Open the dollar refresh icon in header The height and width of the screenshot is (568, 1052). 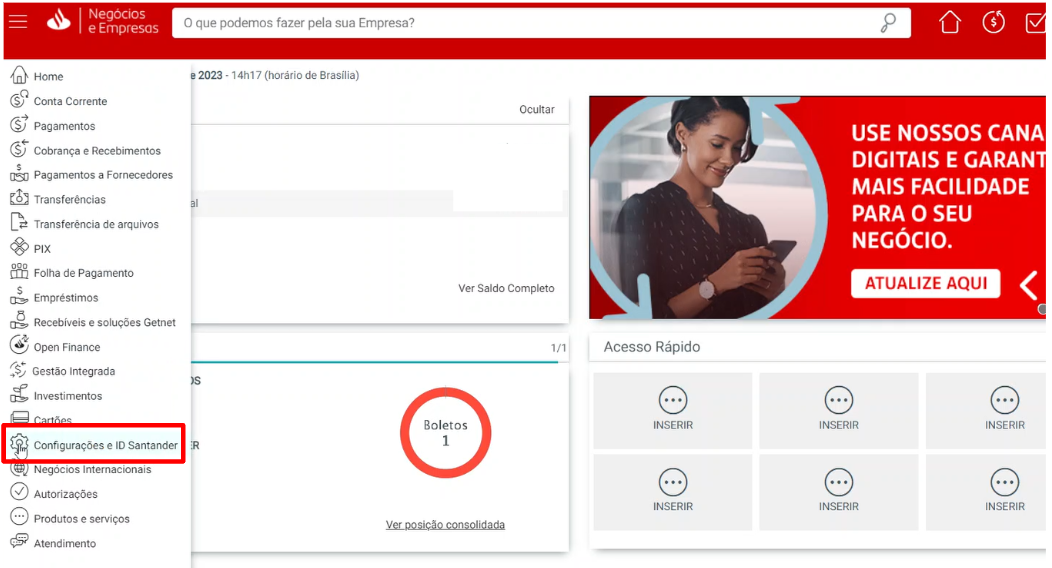(993, 22)
